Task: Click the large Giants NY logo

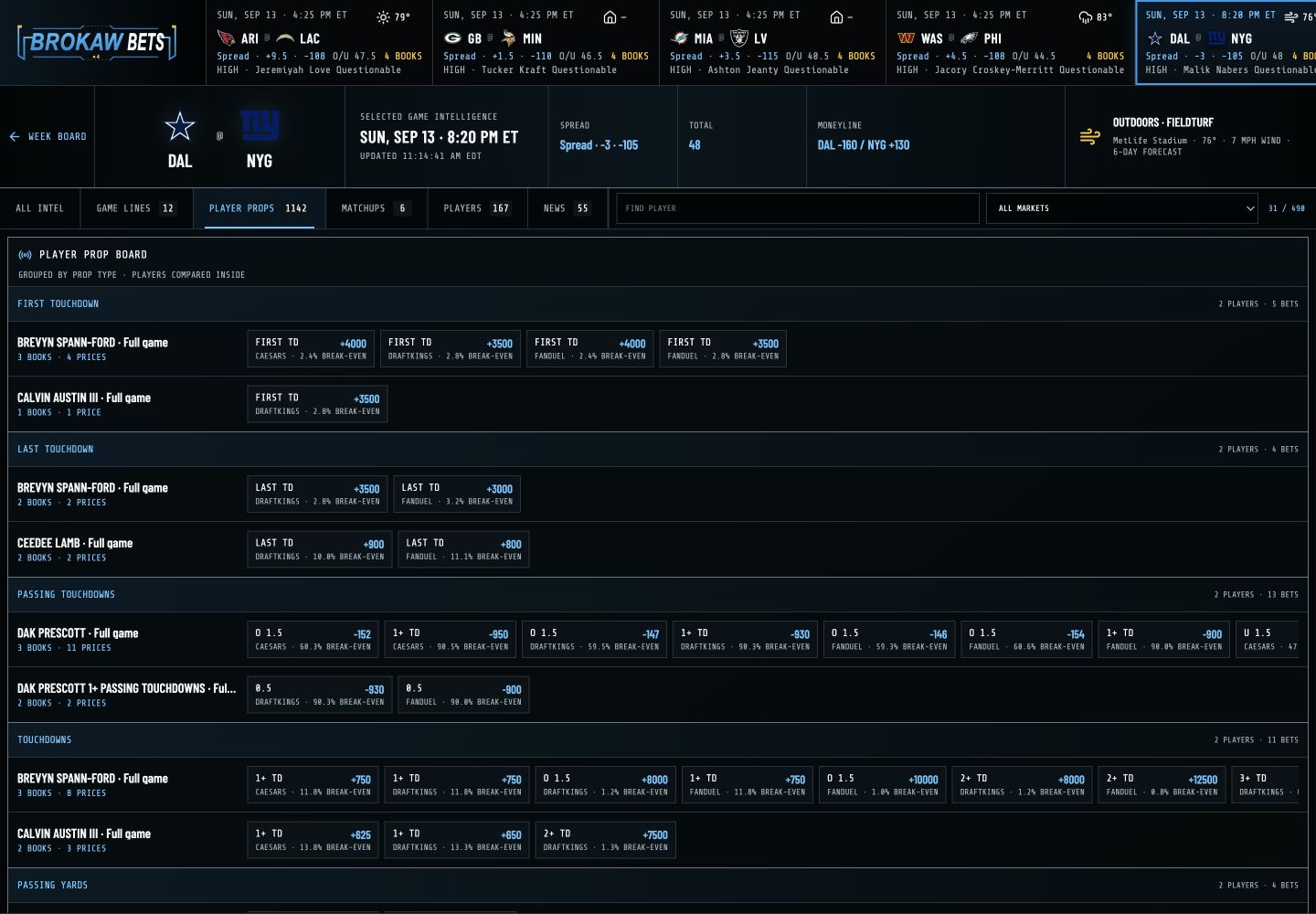Action: (x=260, y=125)
